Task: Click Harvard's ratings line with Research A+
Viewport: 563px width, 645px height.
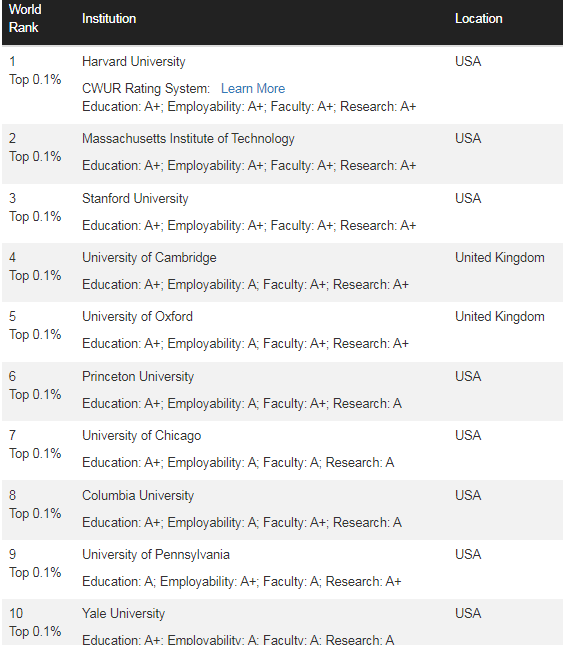Action: tap(249, 107)
